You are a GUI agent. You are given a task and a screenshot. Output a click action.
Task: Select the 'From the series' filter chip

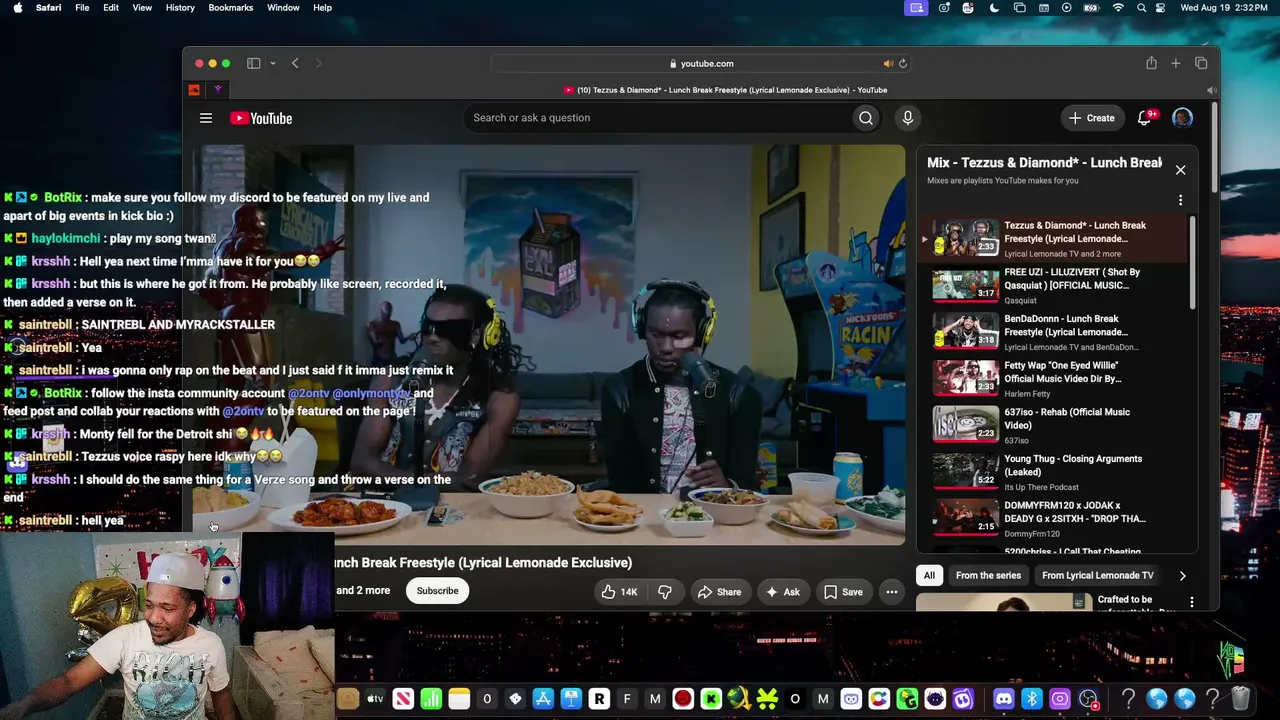click(x=988, y=576)
